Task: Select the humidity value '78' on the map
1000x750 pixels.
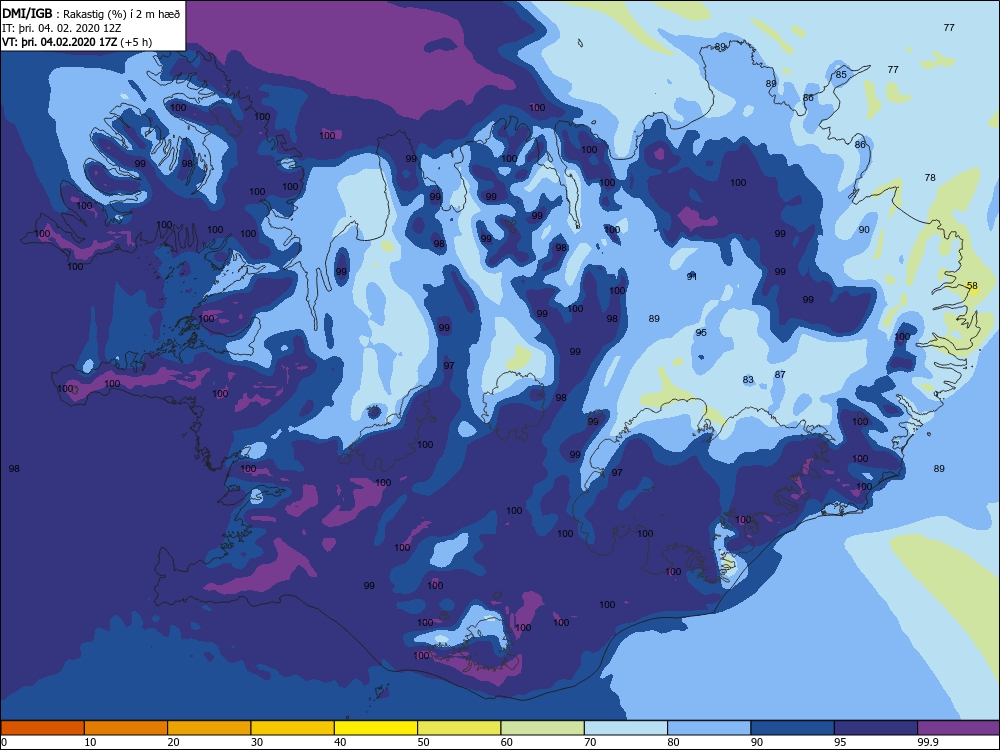Action: tap(930, 177)
